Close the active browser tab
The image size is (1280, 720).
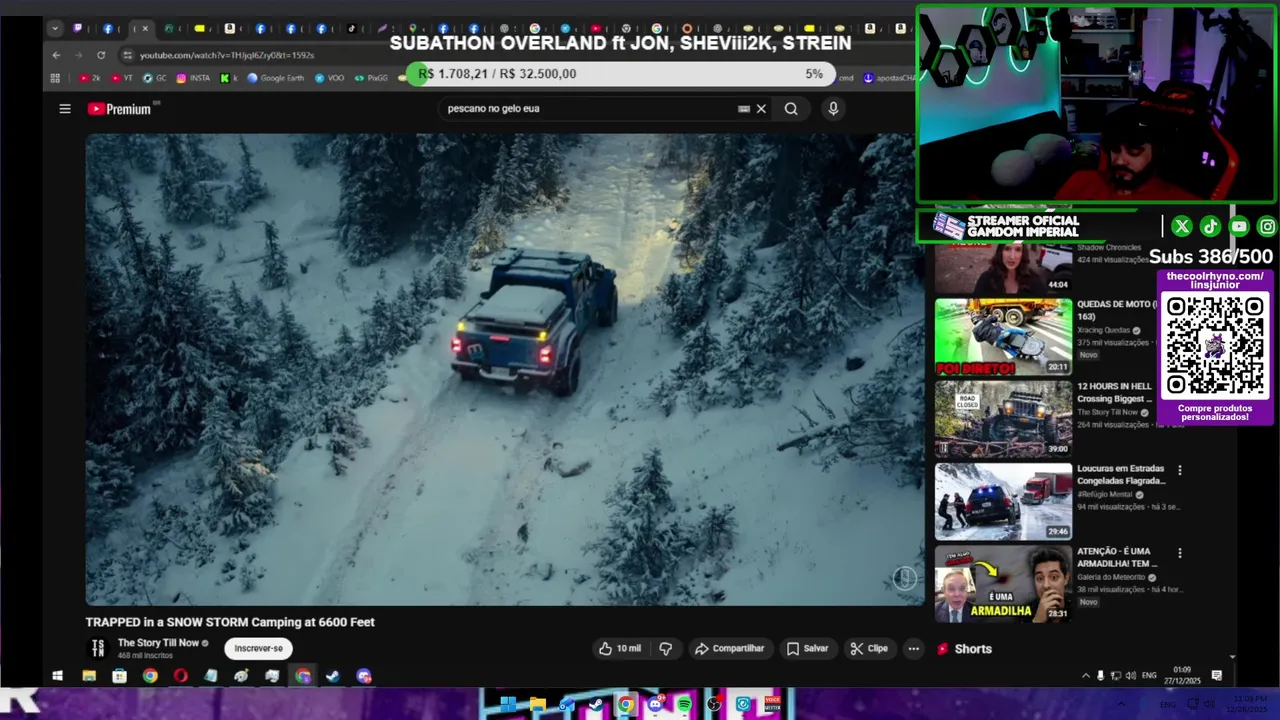tap(145, 29)
